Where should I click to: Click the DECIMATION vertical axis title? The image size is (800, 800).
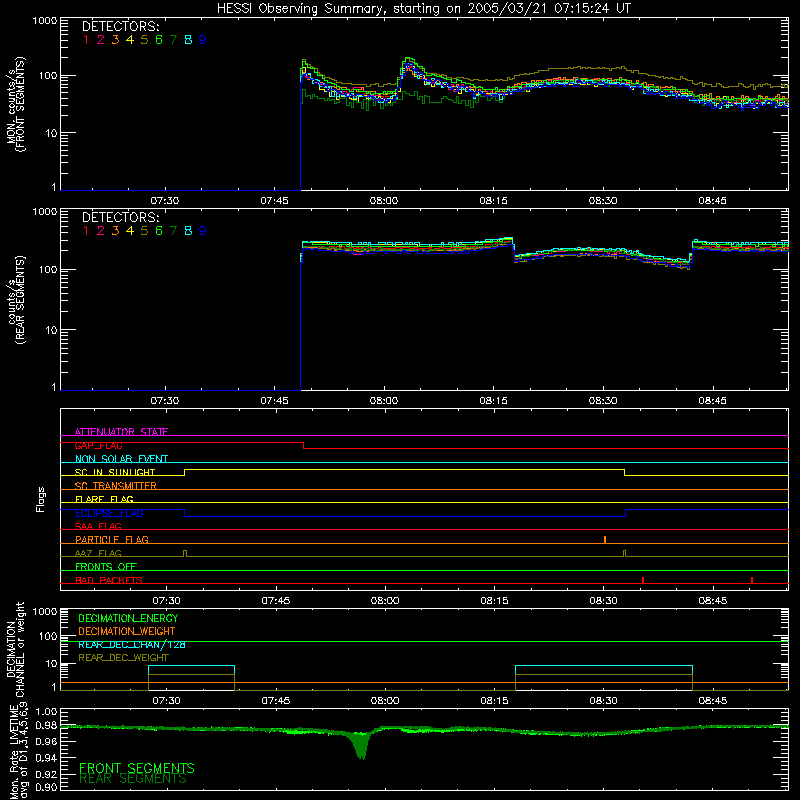pyautogui.click(x=11, y=649)
